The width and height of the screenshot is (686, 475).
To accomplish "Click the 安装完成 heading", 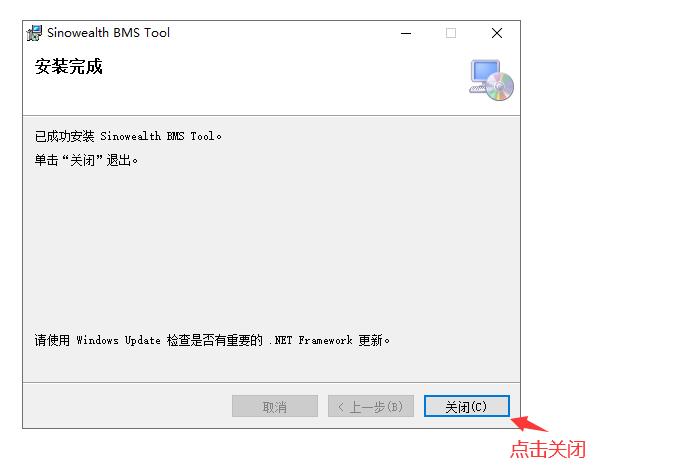I will (x=69, y=67).
